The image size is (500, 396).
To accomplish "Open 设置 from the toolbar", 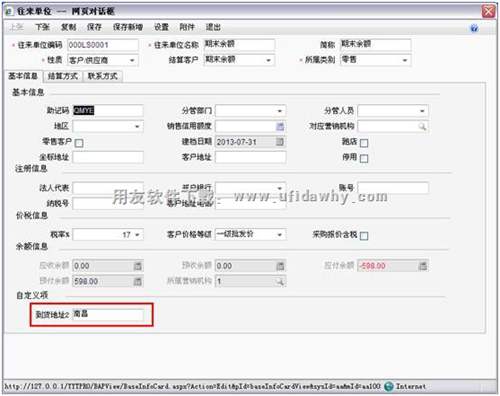I will (x=161, y=27).
